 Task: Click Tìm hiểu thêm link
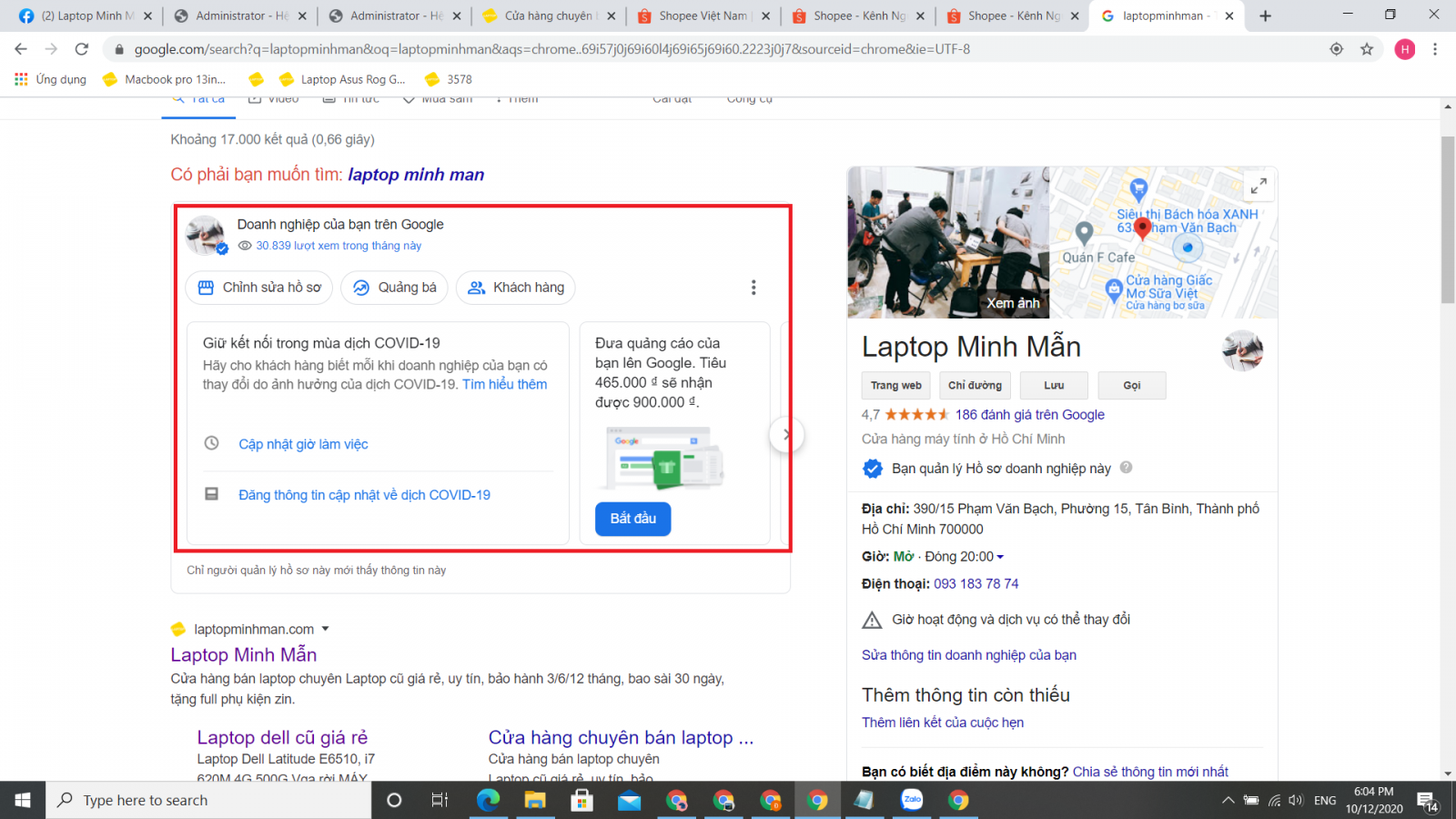[x=505, y=384]
